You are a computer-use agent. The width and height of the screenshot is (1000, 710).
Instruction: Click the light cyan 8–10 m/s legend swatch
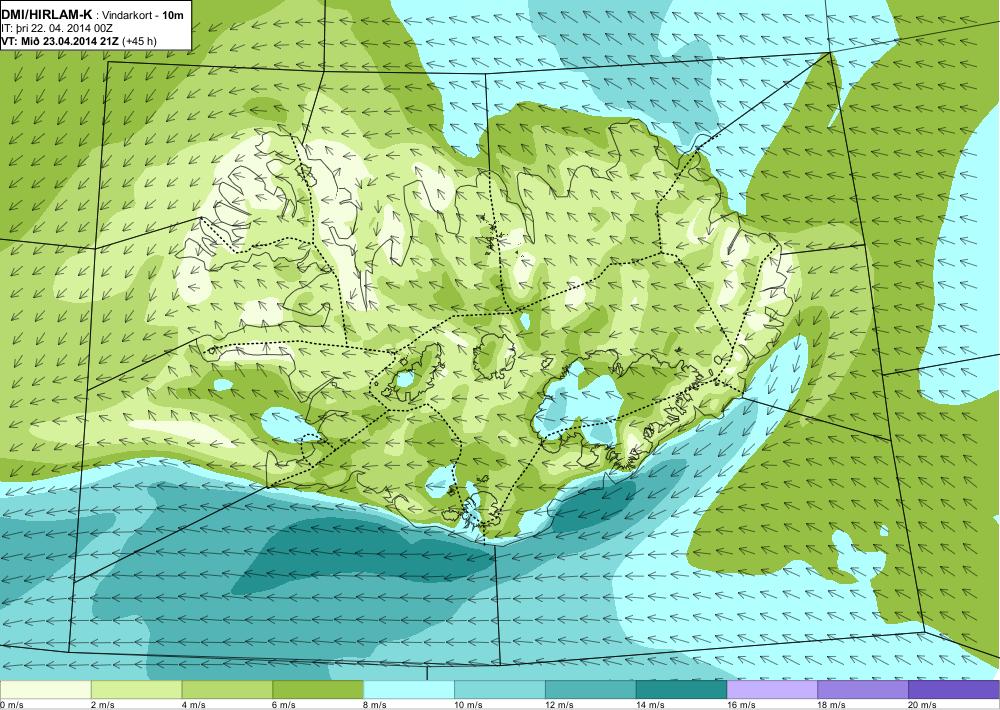[x=409, y=690]
